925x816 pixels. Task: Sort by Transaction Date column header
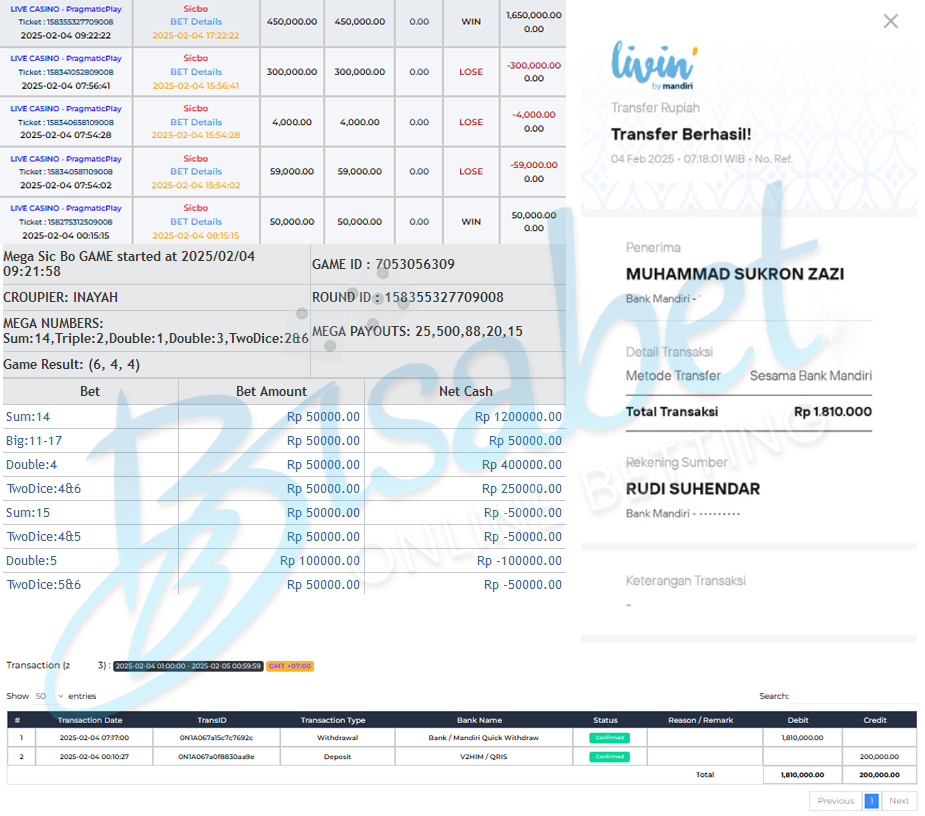coord(90,720)
